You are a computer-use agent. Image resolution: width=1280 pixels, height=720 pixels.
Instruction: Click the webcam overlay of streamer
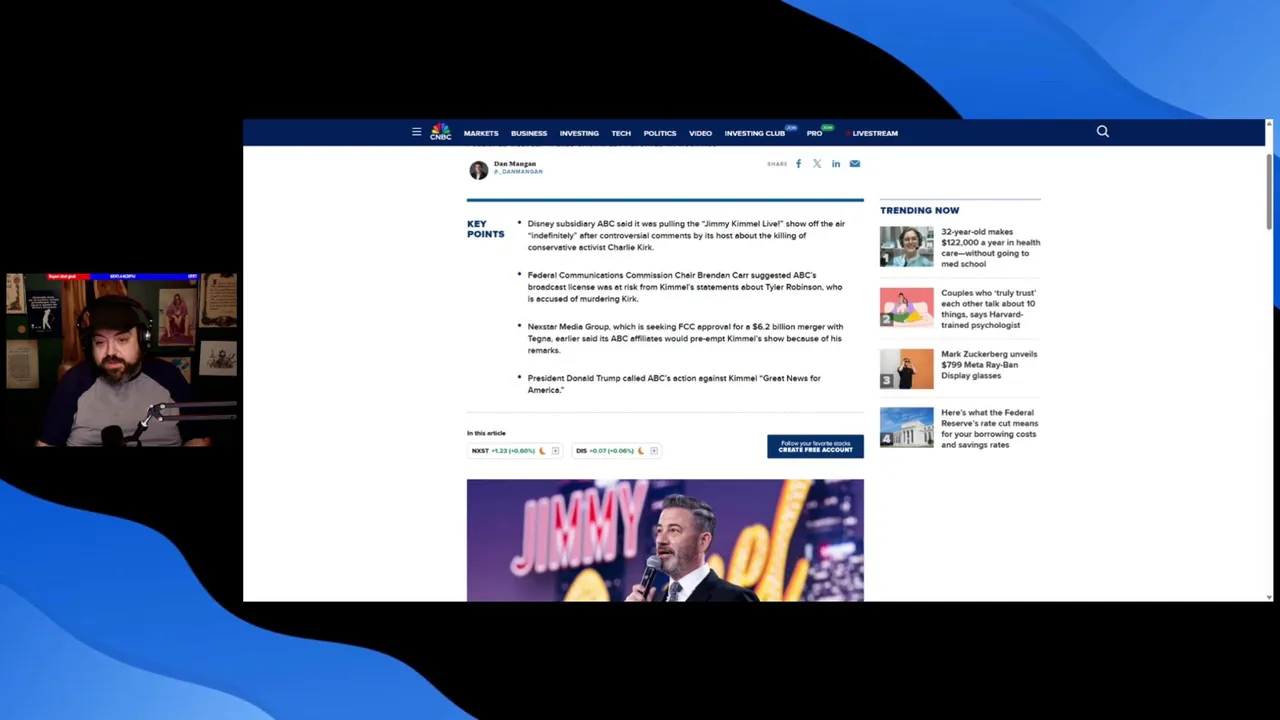121,359
